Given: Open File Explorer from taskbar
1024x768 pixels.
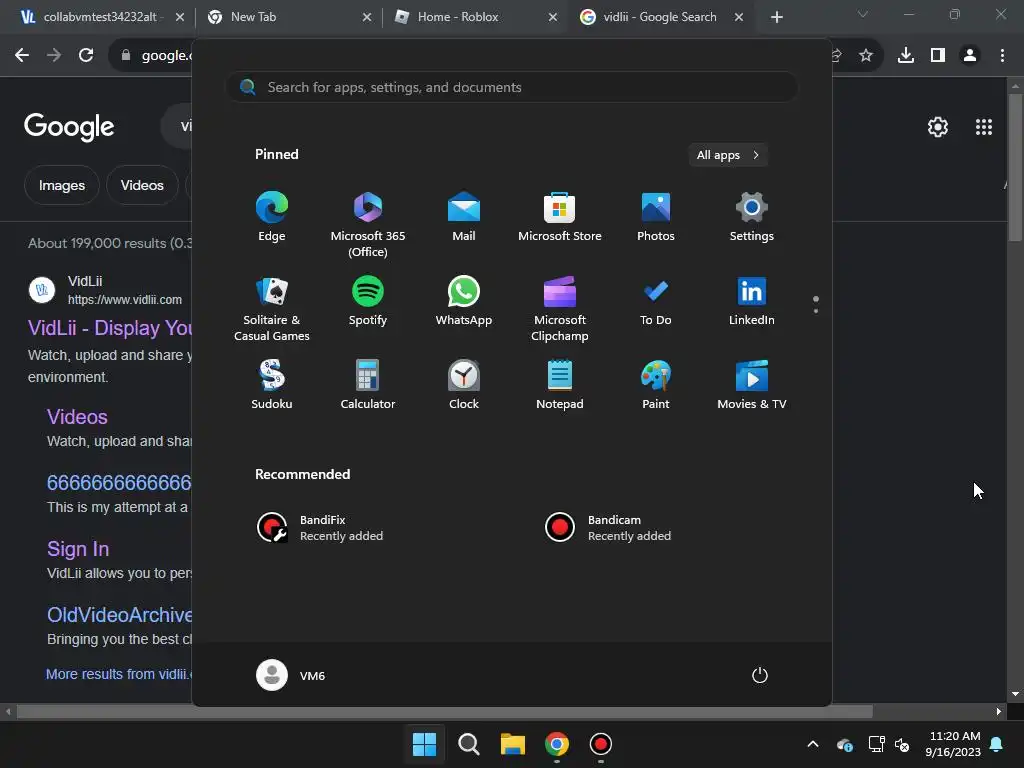Looking at the screenshot, I should (x=513, y=744).
